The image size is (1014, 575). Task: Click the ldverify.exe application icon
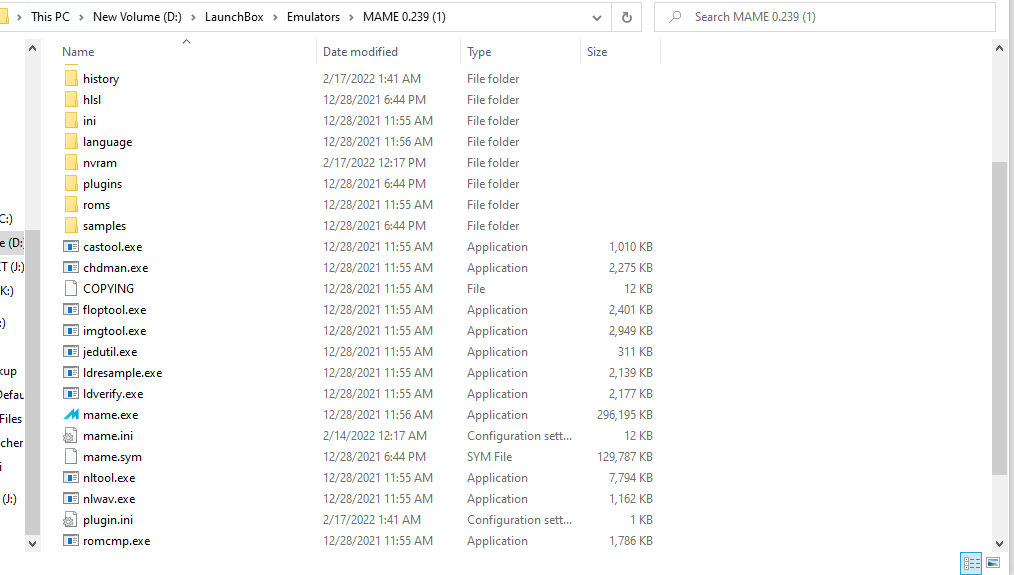click(71, 394)
